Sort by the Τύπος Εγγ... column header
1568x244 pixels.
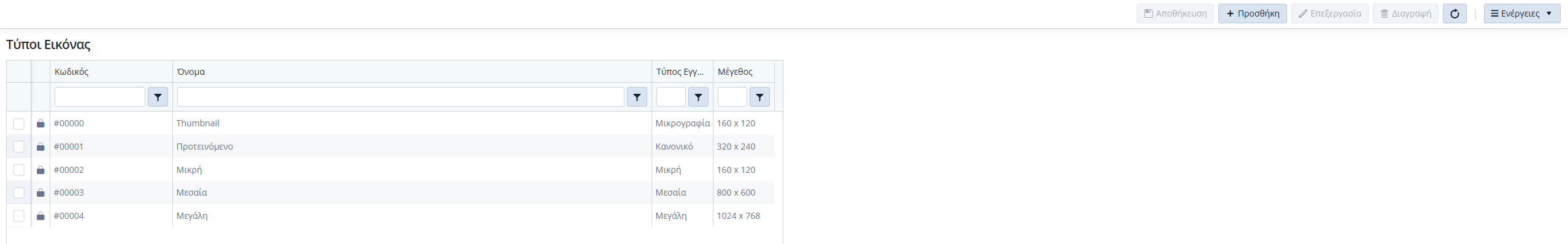(x=682, y=72)
